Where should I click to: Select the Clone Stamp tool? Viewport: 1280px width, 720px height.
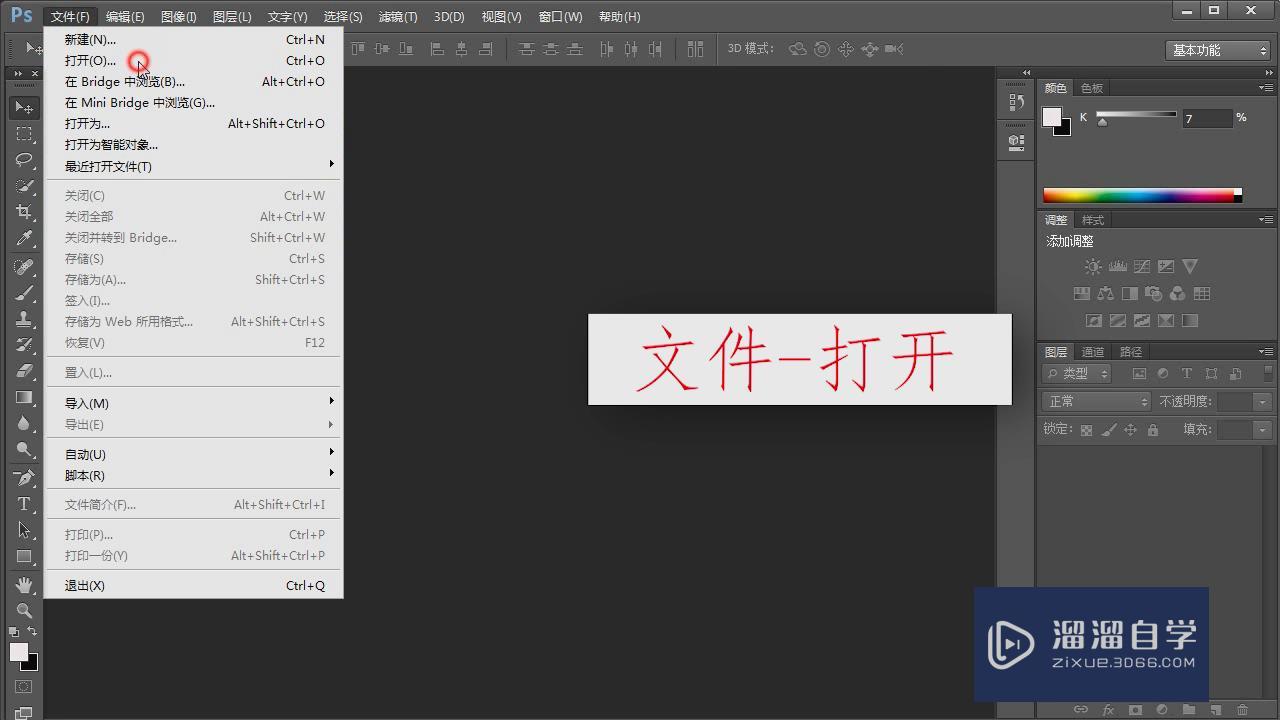tap(24, 319)
